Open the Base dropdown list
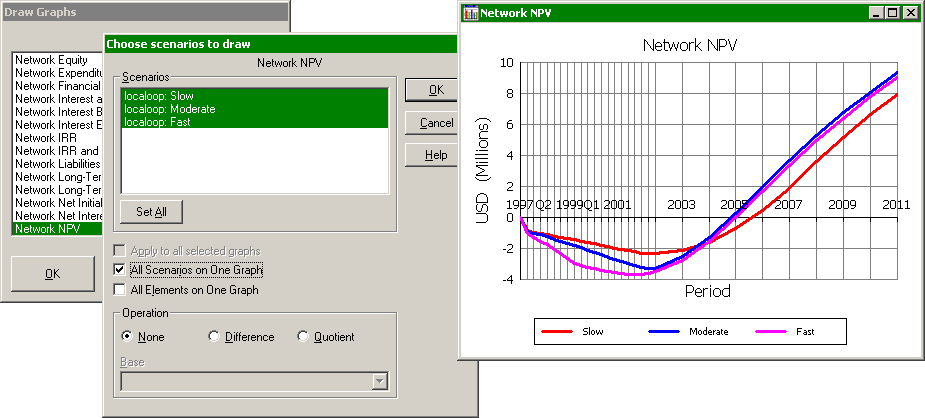 (x=379, y=380)
